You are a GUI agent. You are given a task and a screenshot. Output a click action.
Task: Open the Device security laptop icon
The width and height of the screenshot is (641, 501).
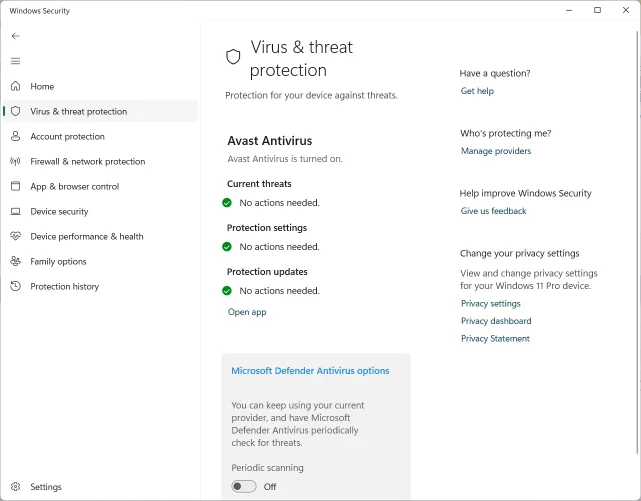point(16,211)
